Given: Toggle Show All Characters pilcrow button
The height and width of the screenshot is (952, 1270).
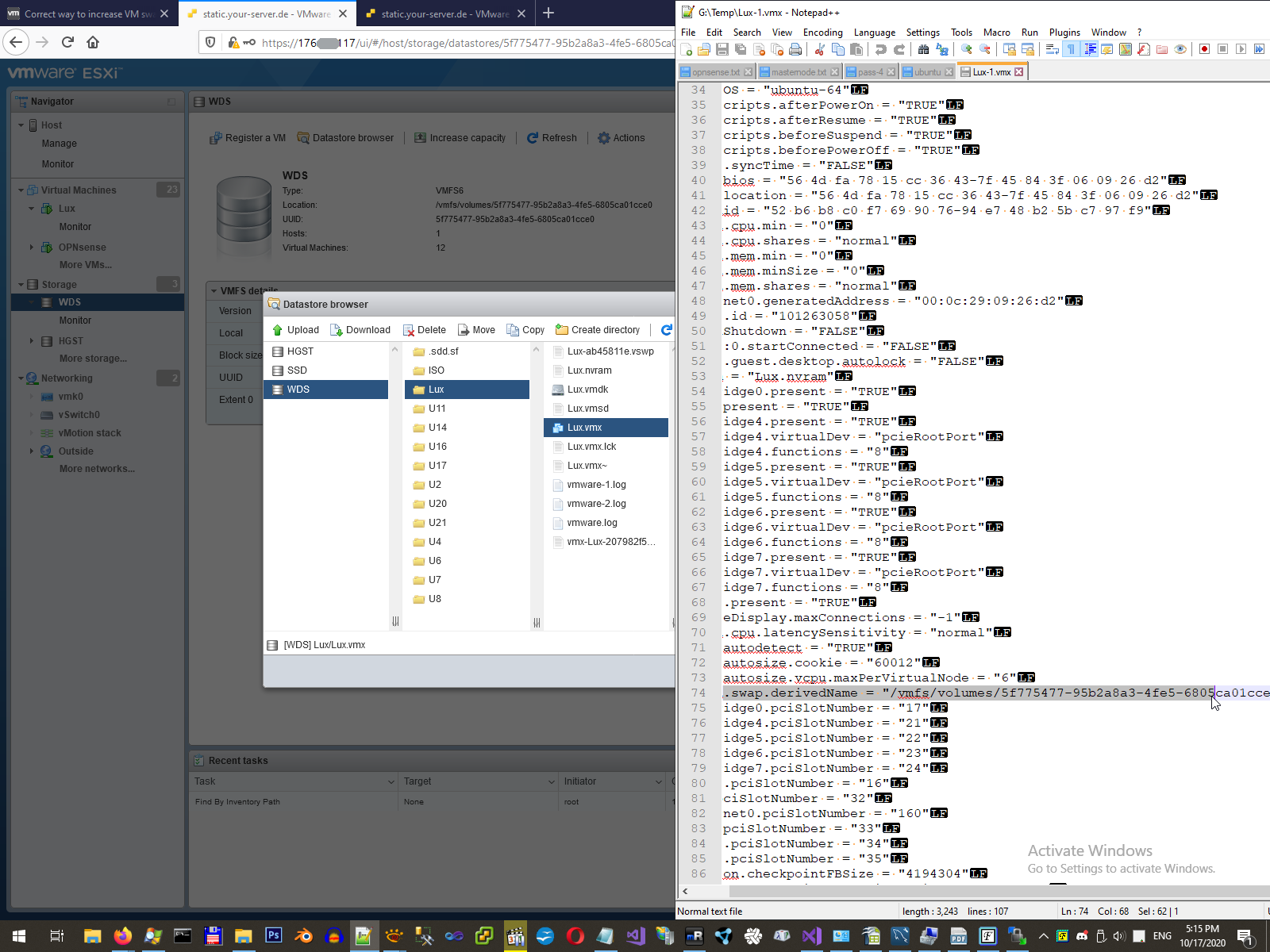Looking at the screenshot, I should pos(1071,49).
